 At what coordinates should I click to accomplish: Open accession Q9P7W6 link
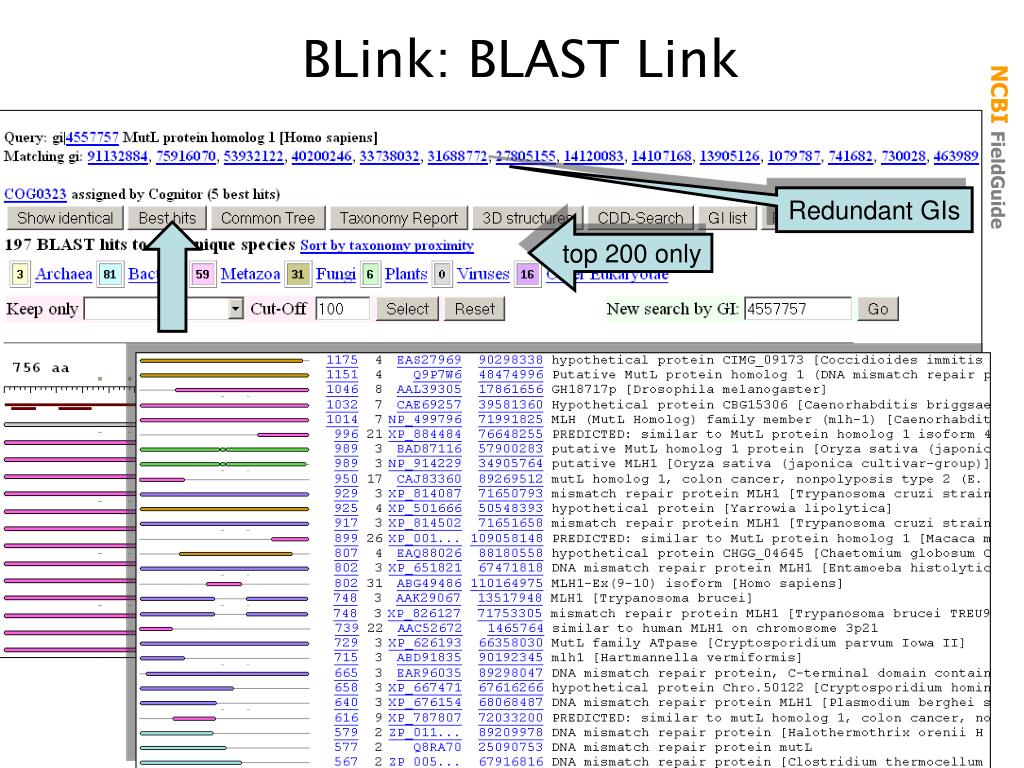437,375
